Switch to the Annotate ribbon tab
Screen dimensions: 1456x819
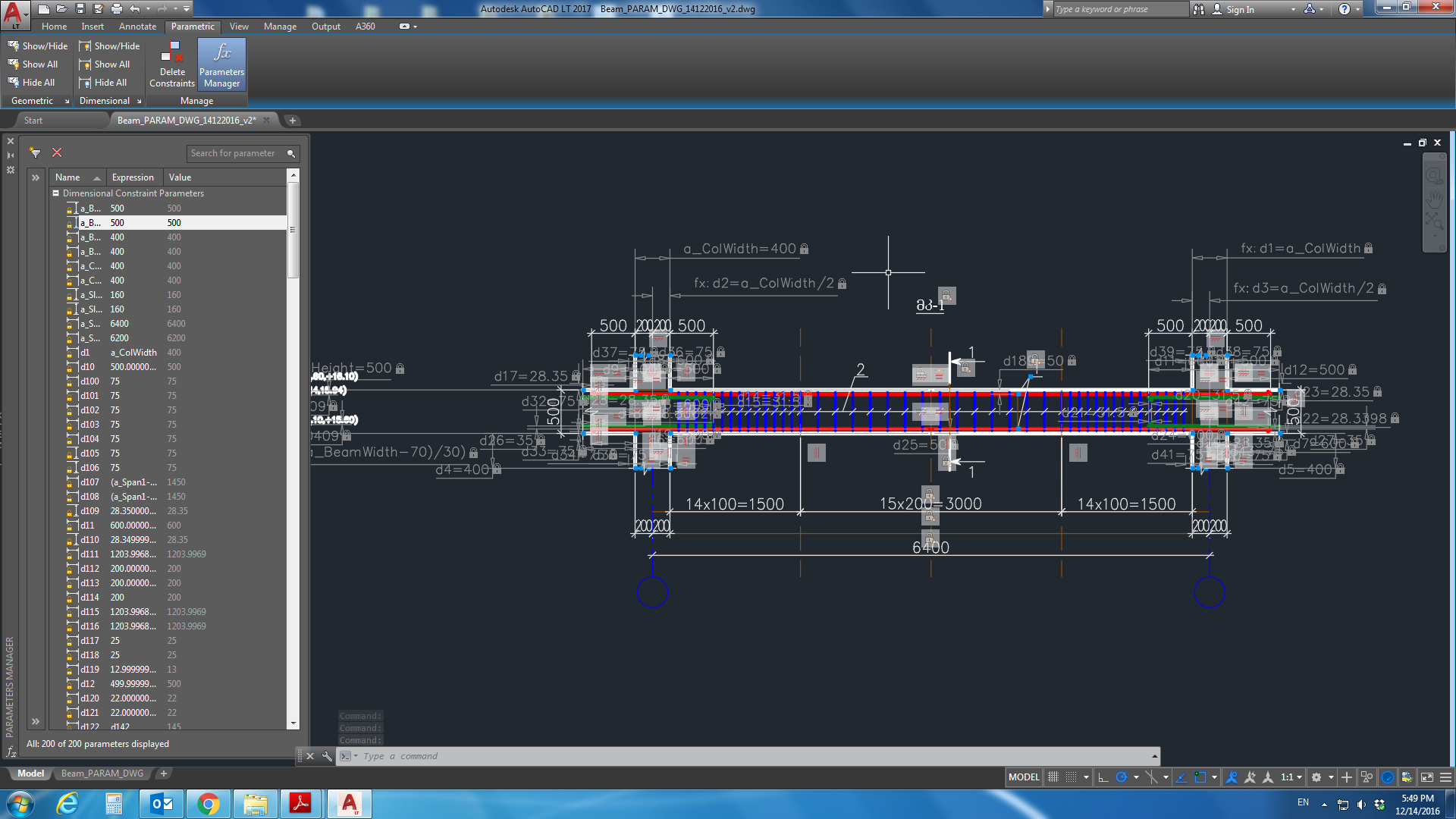(x=137, y=27)
